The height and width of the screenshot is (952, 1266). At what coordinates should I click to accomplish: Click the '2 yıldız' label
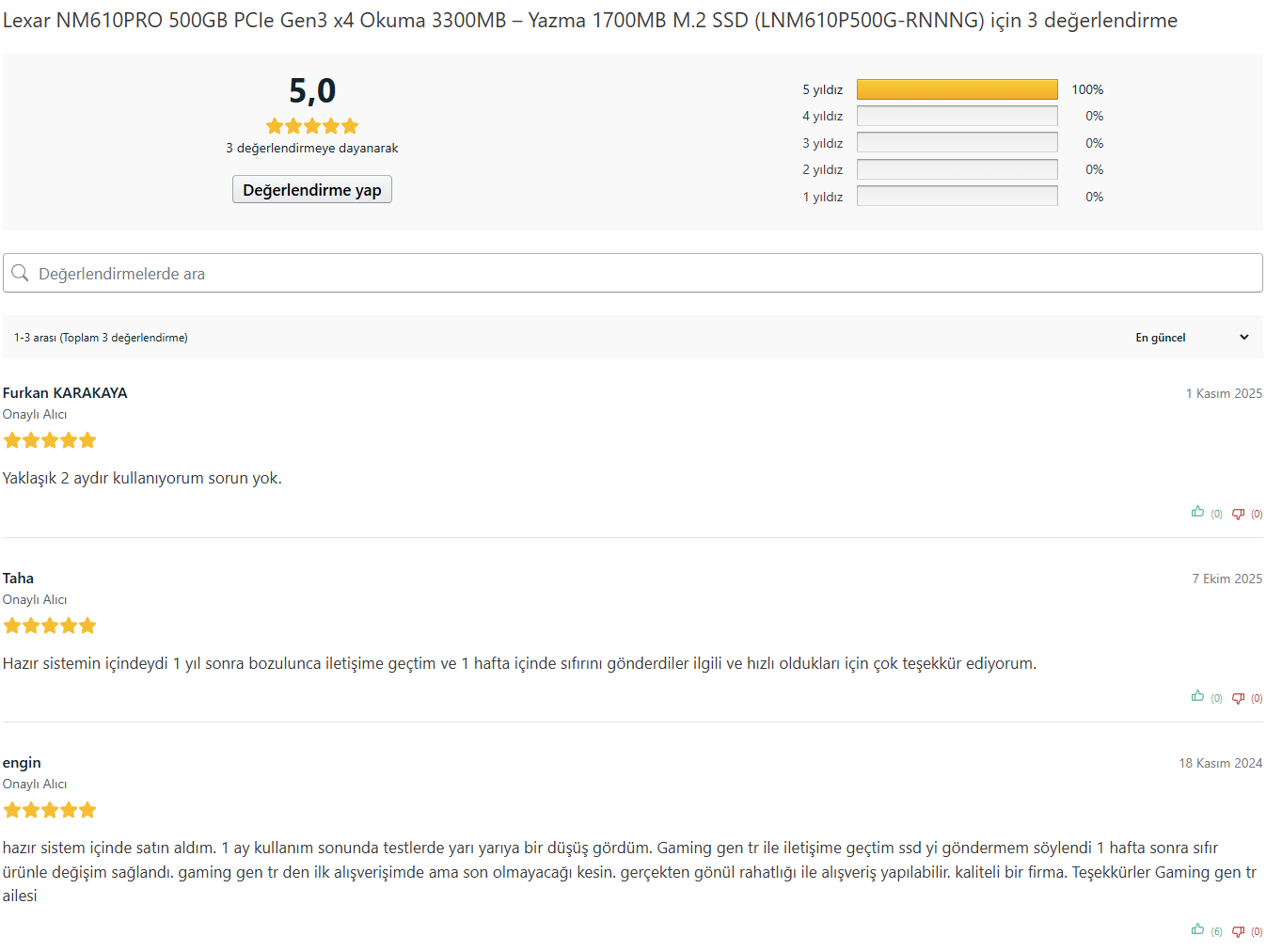(x=822, y=169)
